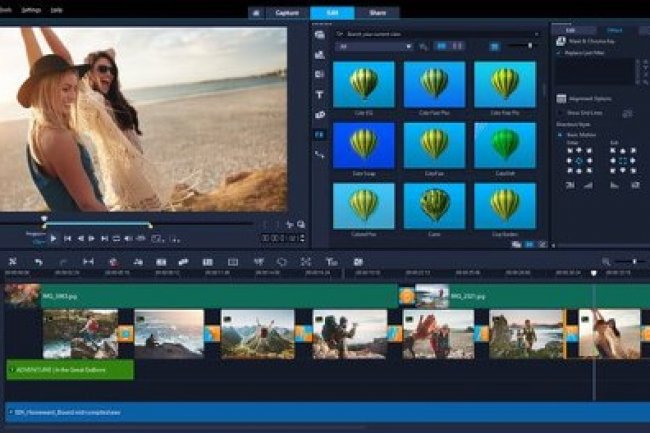Enable the Replace Last Filter checkbox
The image size is (650, 433).
[x=559, y=52]
